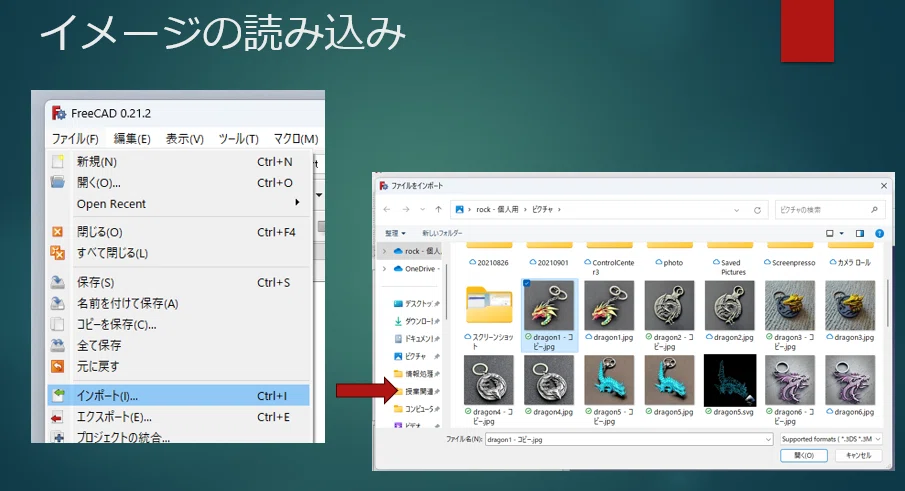Open the 編集(E) menu

coord(132,139)
